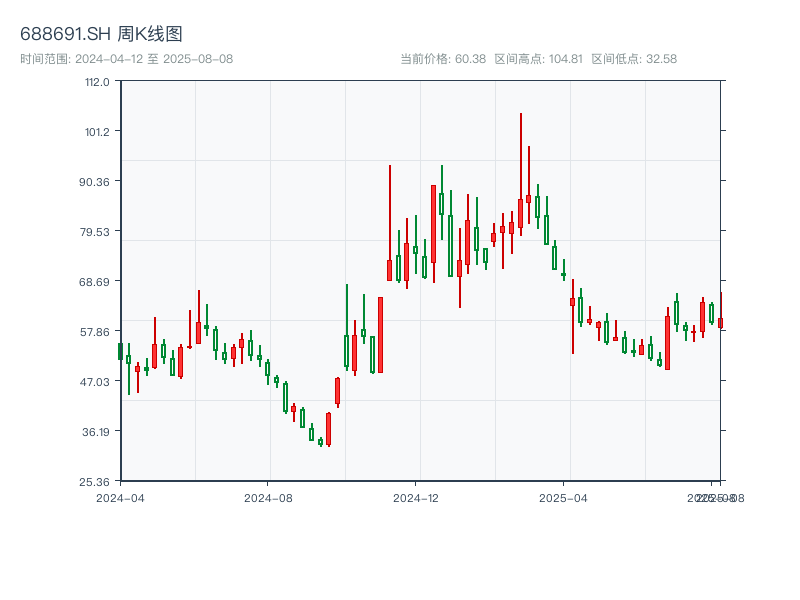Screen dimensions: 800x600
Task: Click the lowest green candle near 32.58
Action: [320, 442]
